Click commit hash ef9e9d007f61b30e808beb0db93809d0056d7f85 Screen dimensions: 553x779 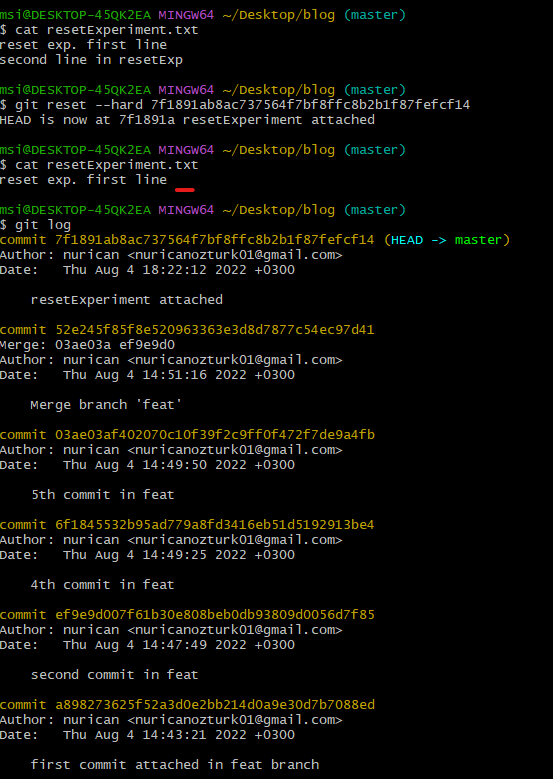[x=215, y=615]
